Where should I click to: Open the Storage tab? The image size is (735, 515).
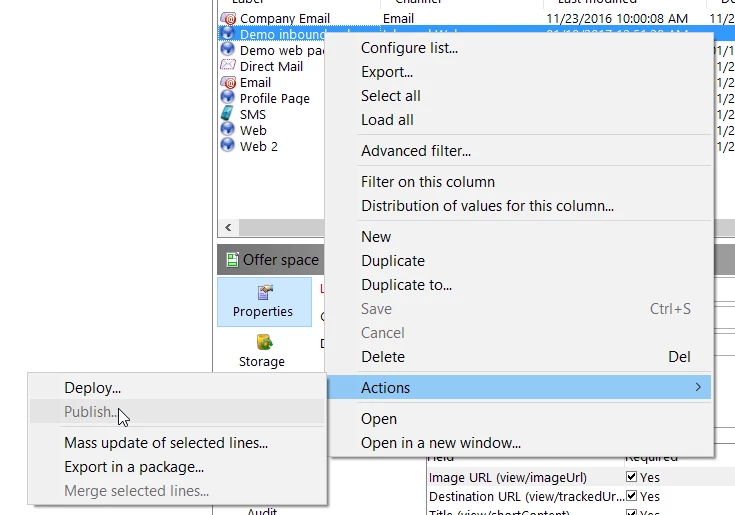[x=262, y=351]
